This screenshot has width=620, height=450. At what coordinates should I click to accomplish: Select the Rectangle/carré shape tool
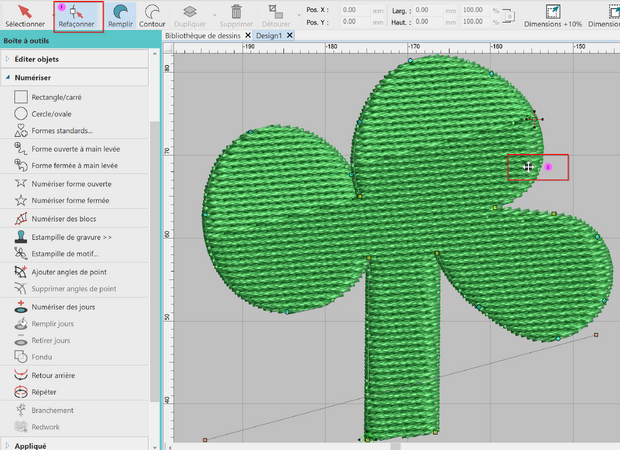[x=55, y=97]
